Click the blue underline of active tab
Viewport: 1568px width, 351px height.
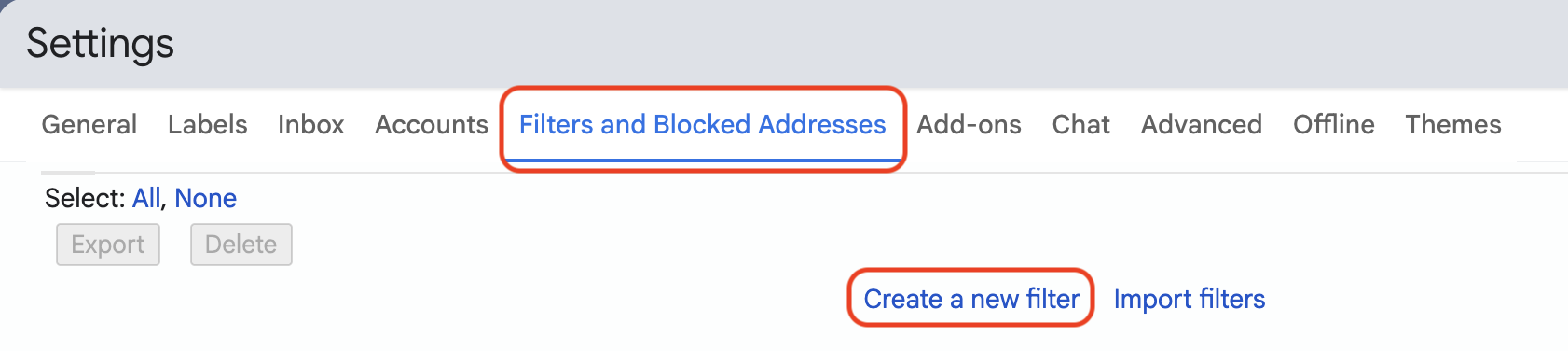point(702,160)
